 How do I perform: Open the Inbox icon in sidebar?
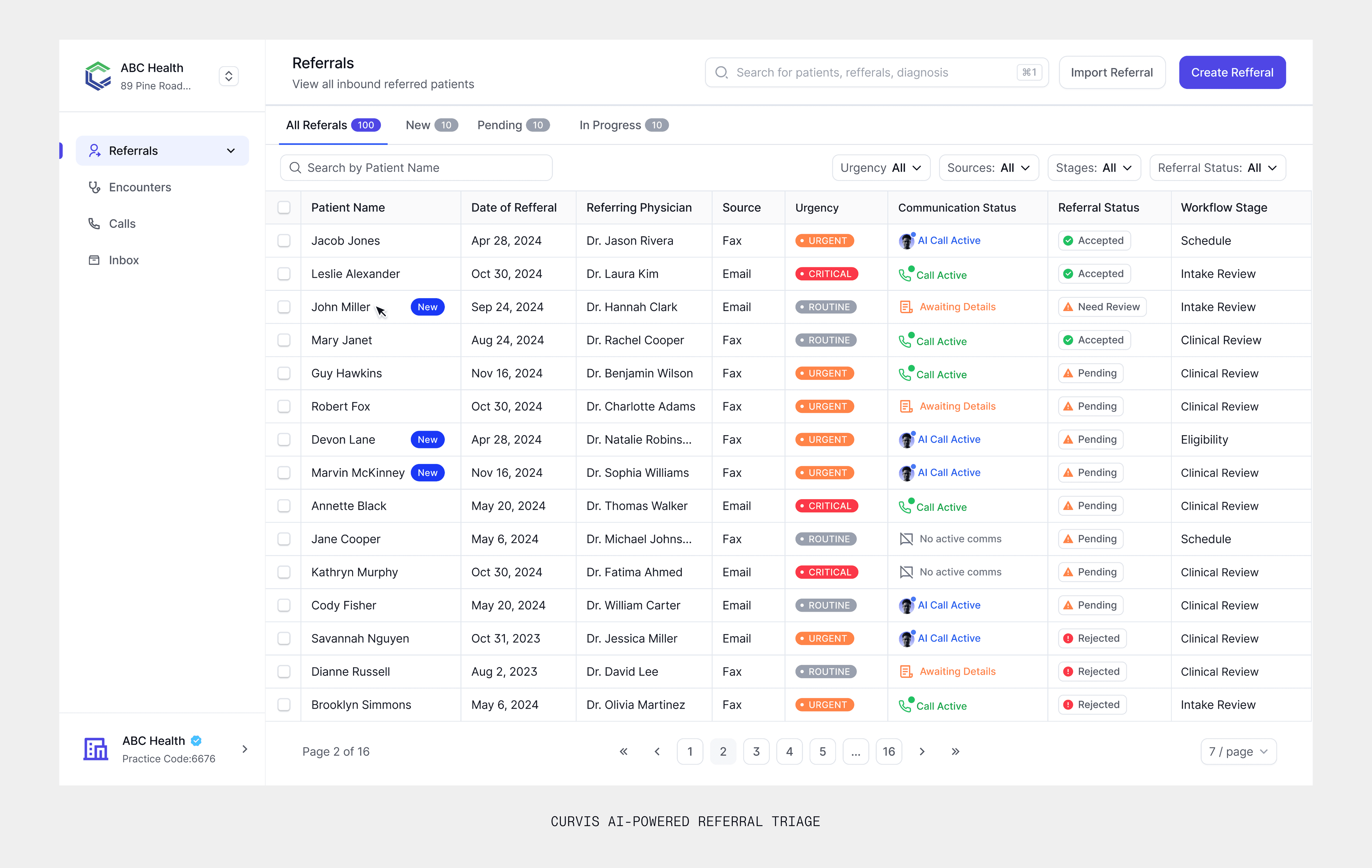click(94, 260)
